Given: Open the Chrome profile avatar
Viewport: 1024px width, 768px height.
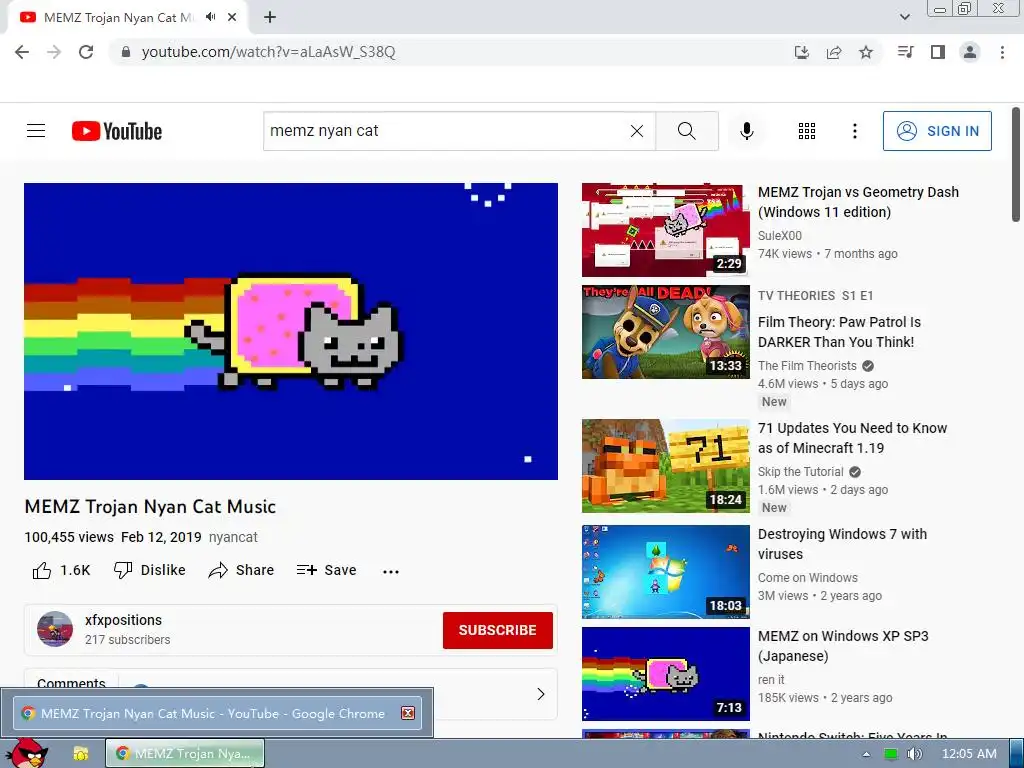Looking at the screenshot, I should (970, 52).
